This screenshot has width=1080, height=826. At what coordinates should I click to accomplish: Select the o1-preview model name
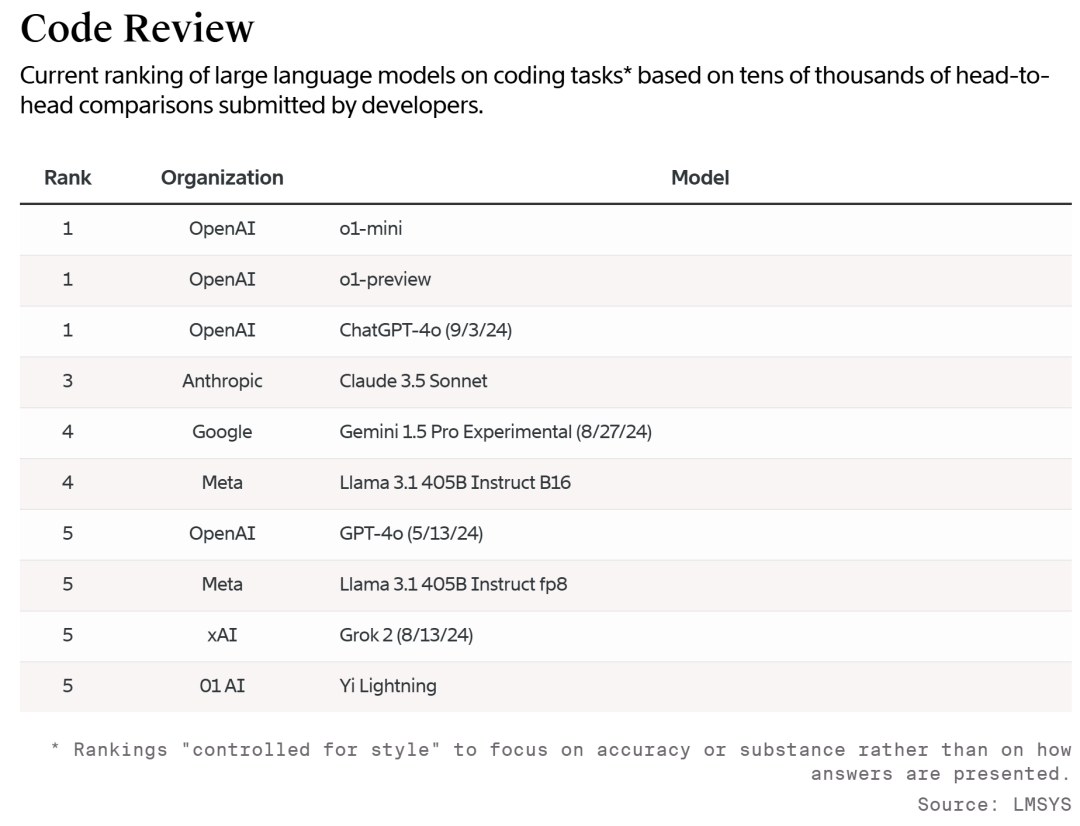[x=385, y=280]
